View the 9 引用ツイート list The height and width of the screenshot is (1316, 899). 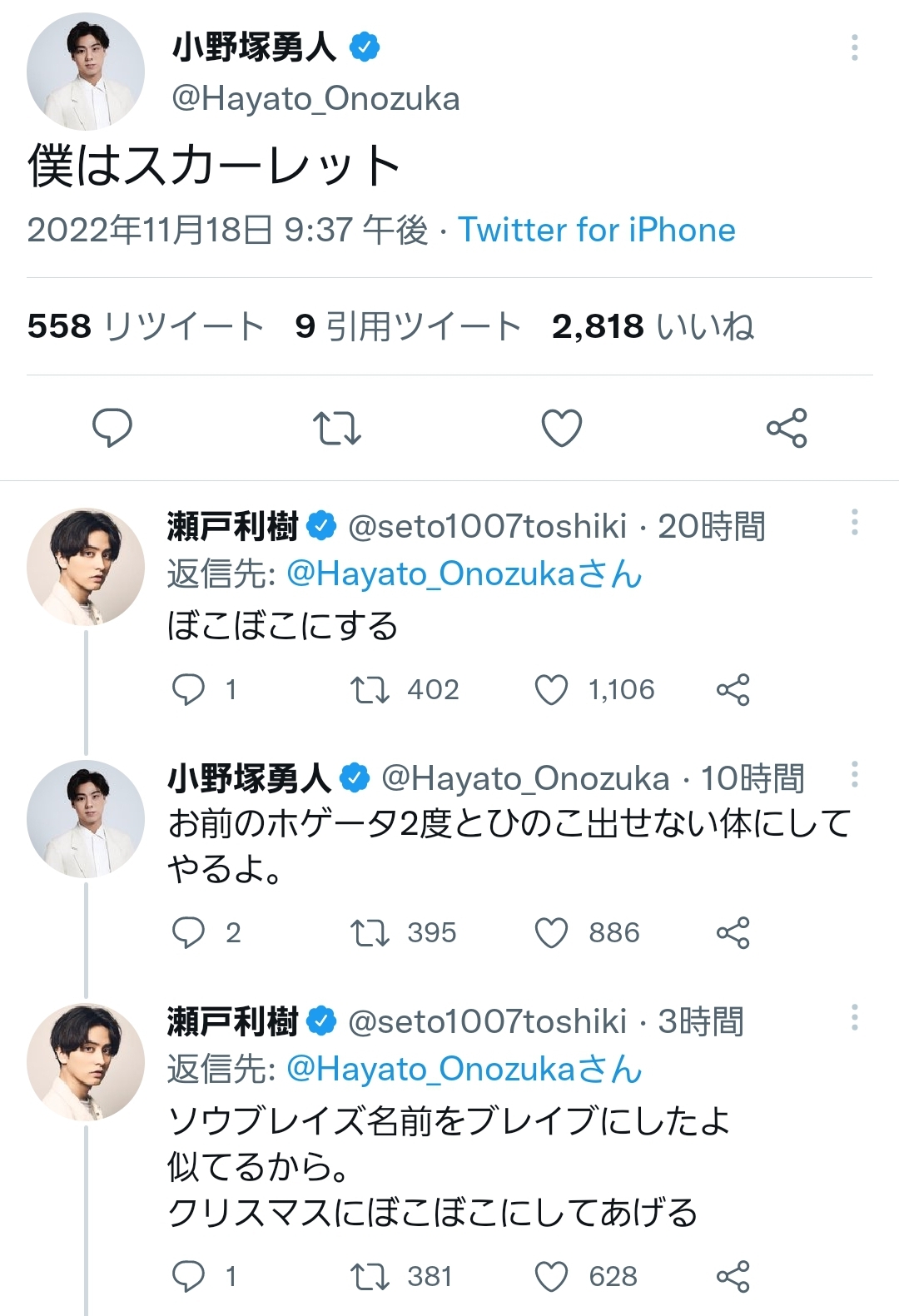pos(408,326)
